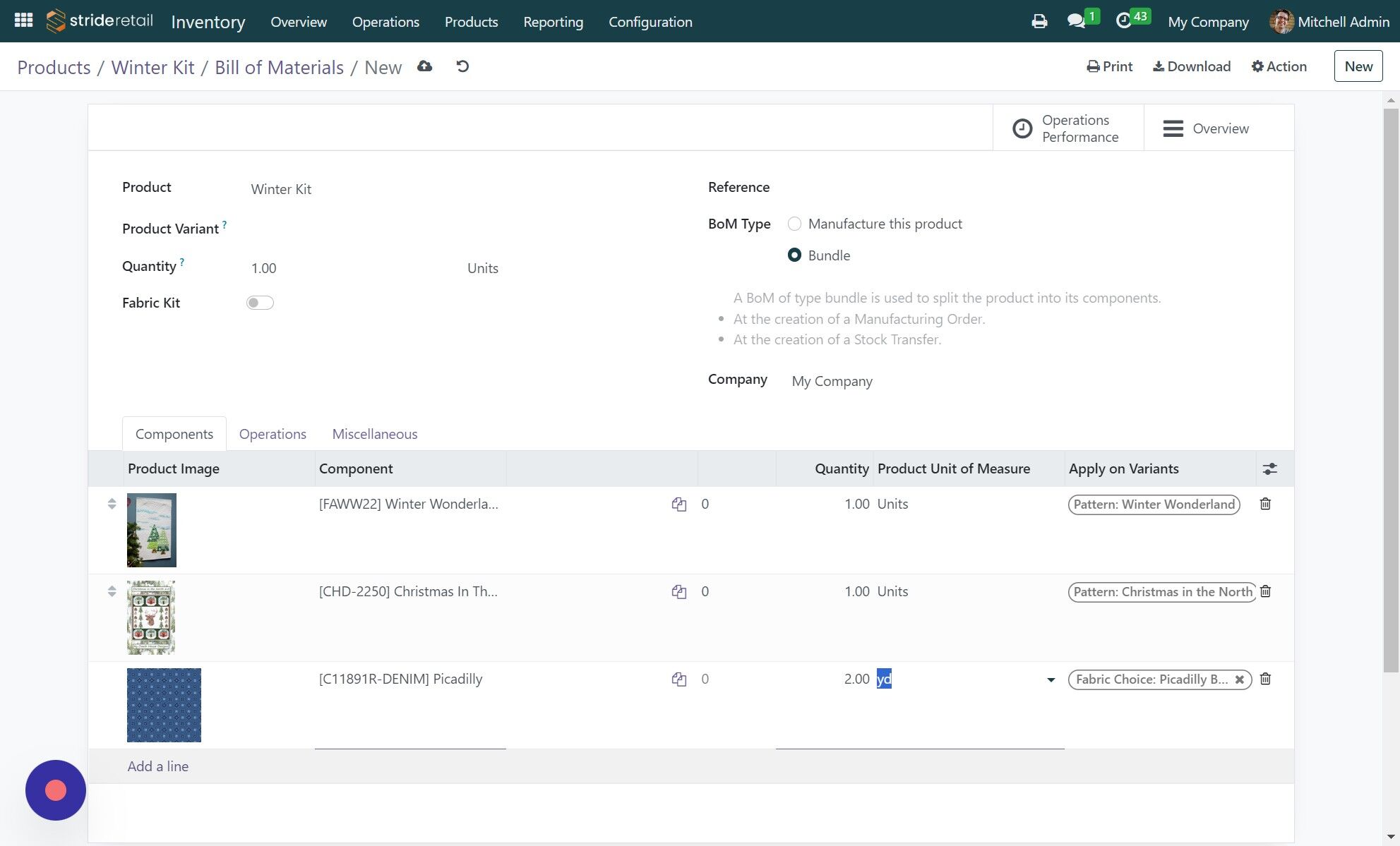
Task: Duplicate the Winter Wonderland component row
Action: [x=678, y=504]
